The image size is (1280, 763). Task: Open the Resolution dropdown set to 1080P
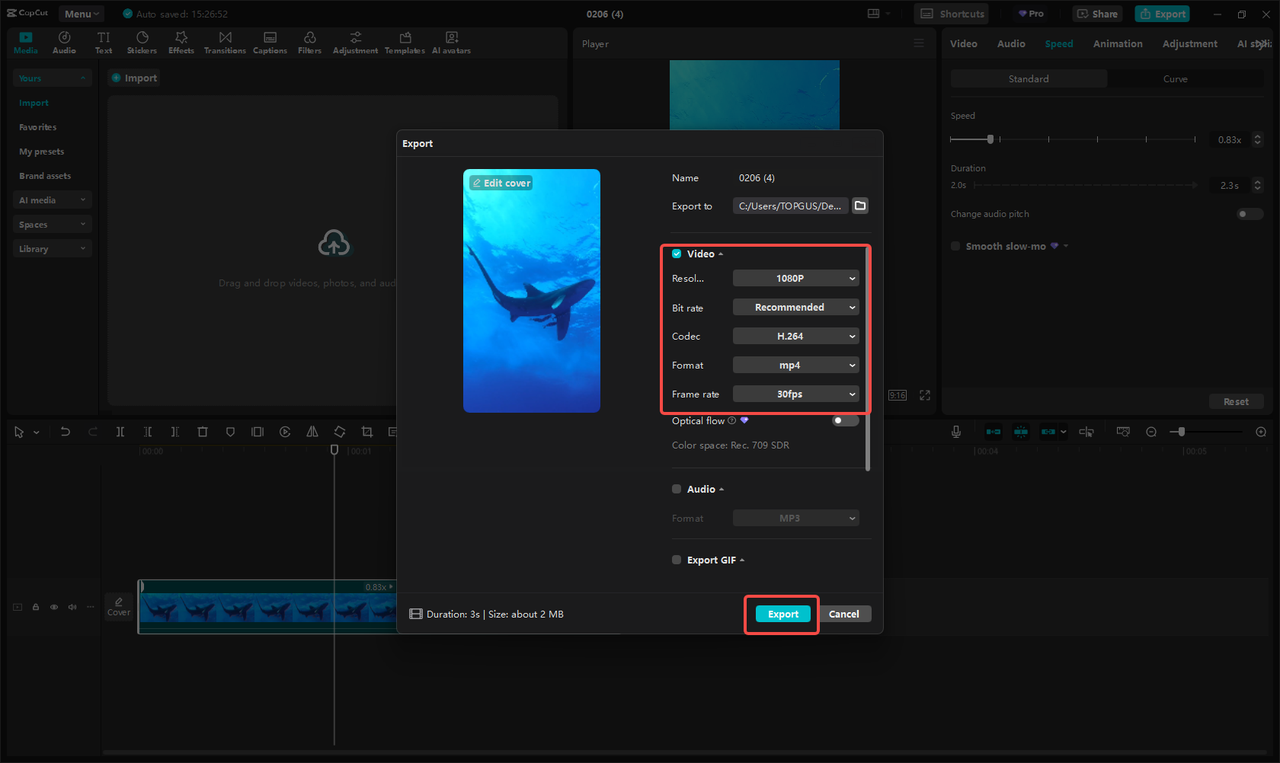click(795, 277)
